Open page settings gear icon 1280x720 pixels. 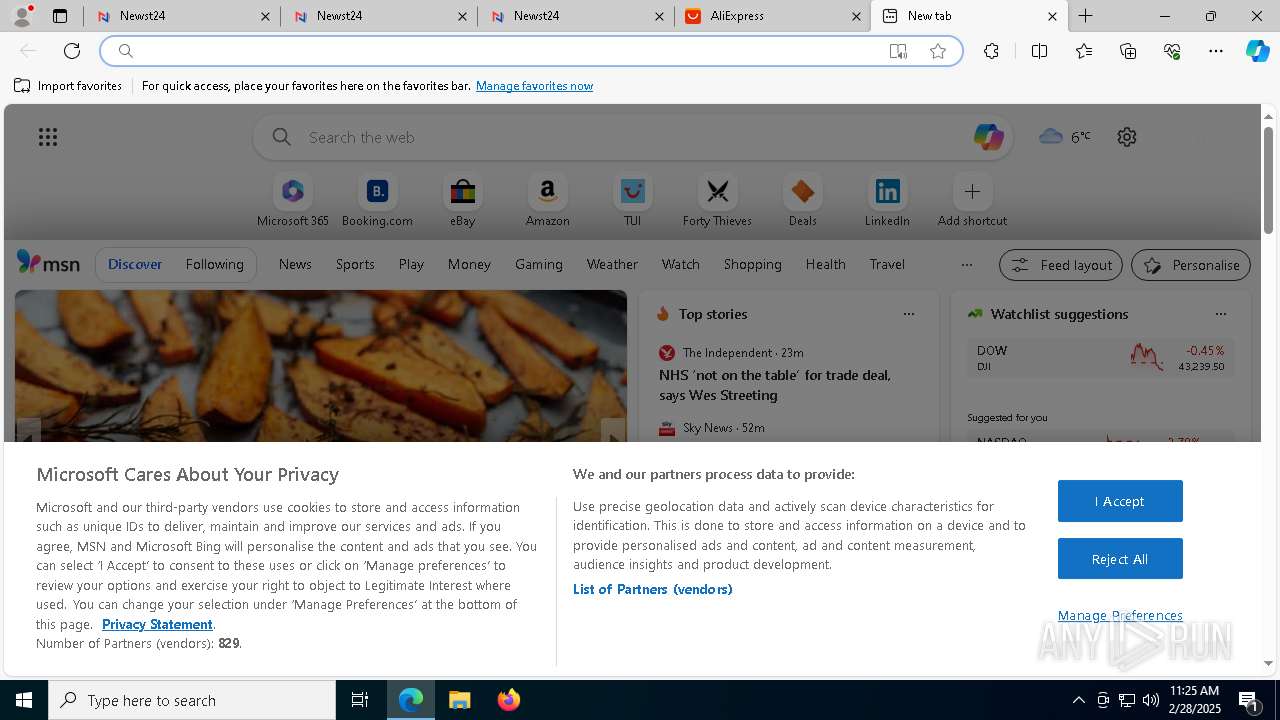click(1127, 137)
